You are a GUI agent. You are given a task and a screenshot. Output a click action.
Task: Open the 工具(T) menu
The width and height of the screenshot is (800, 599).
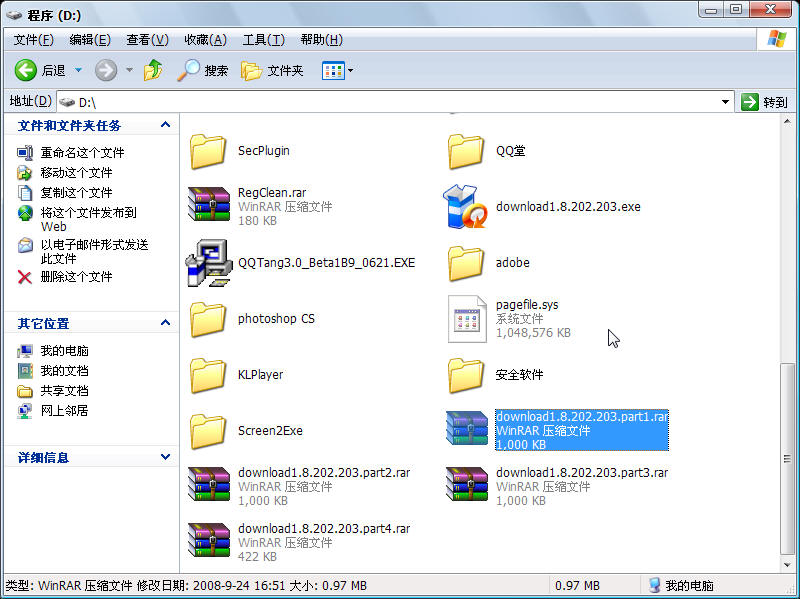tap(263, 40)
